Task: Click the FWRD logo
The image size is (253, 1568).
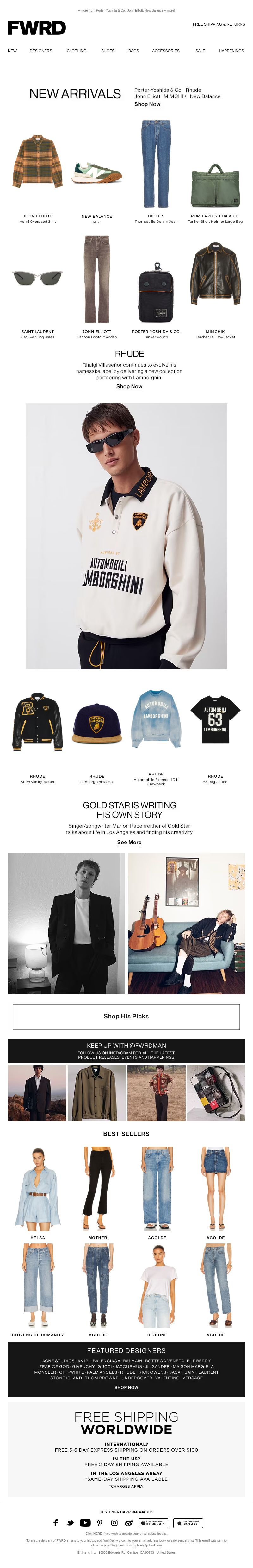Action: tap(36, 28)
